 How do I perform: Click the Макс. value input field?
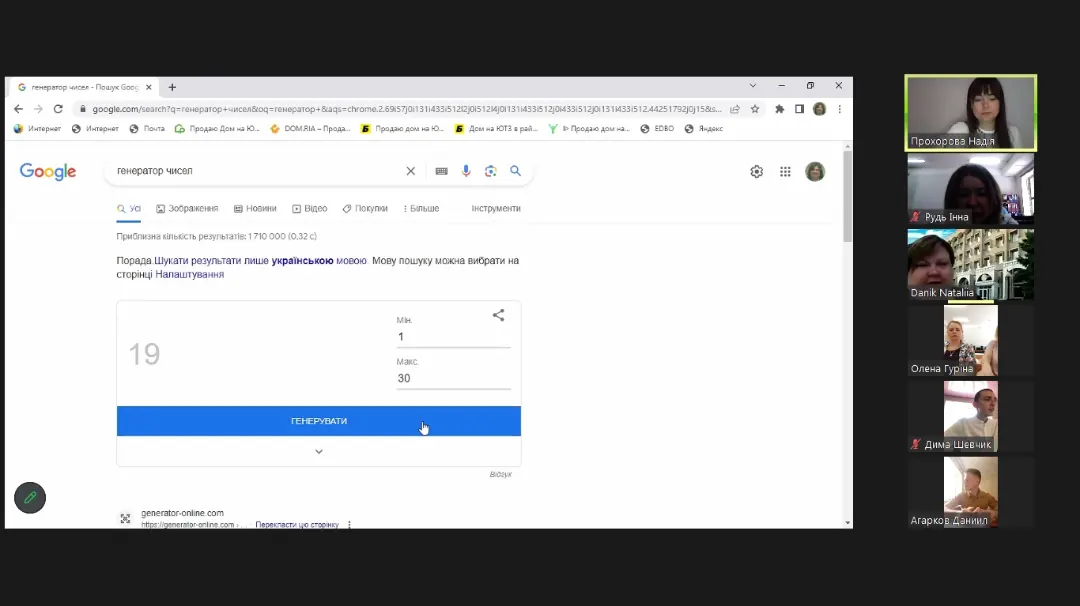pos(453,378)
